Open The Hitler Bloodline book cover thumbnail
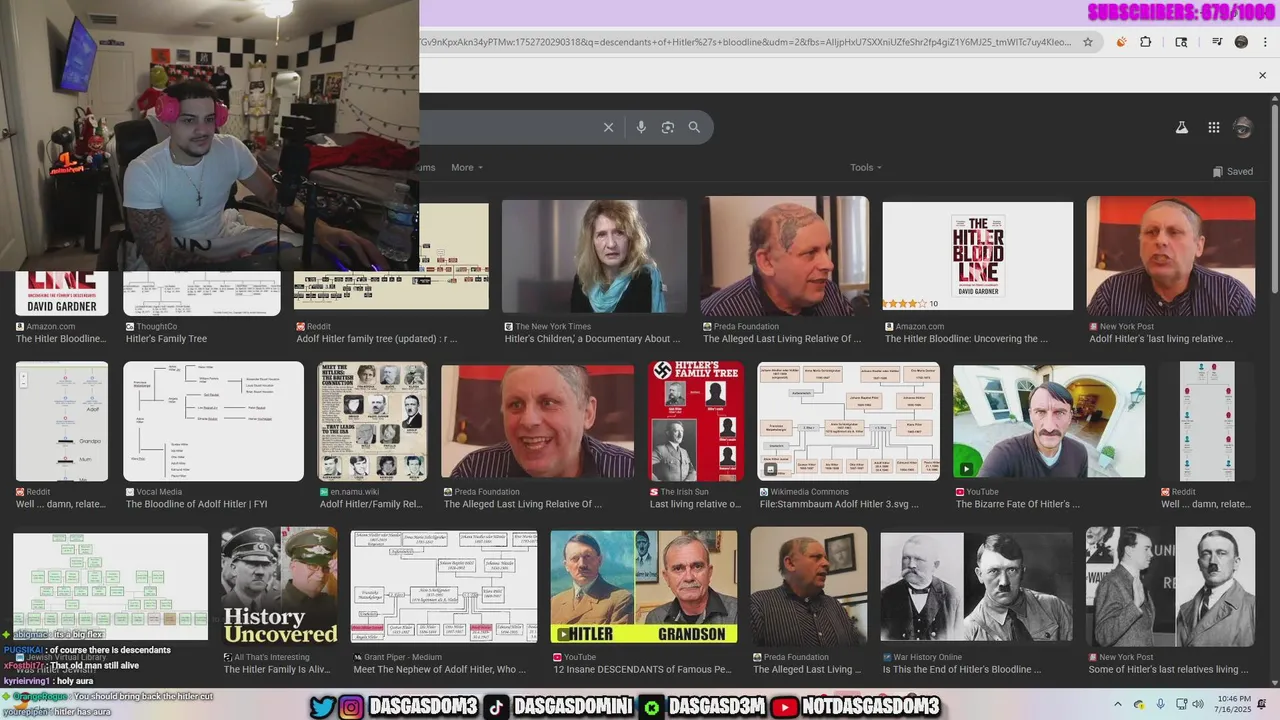The image size is (1280, 720). tap(977, 256)
